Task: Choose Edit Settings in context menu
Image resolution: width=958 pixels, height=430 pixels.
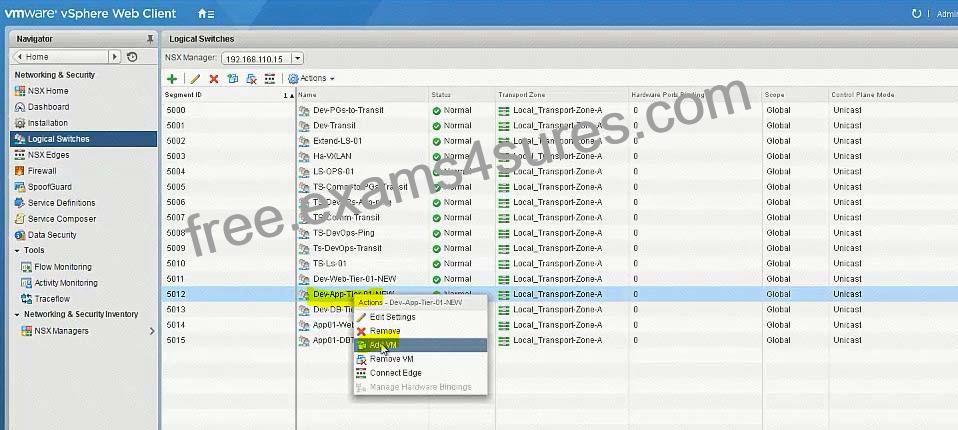Action: (x=420, y=317)
